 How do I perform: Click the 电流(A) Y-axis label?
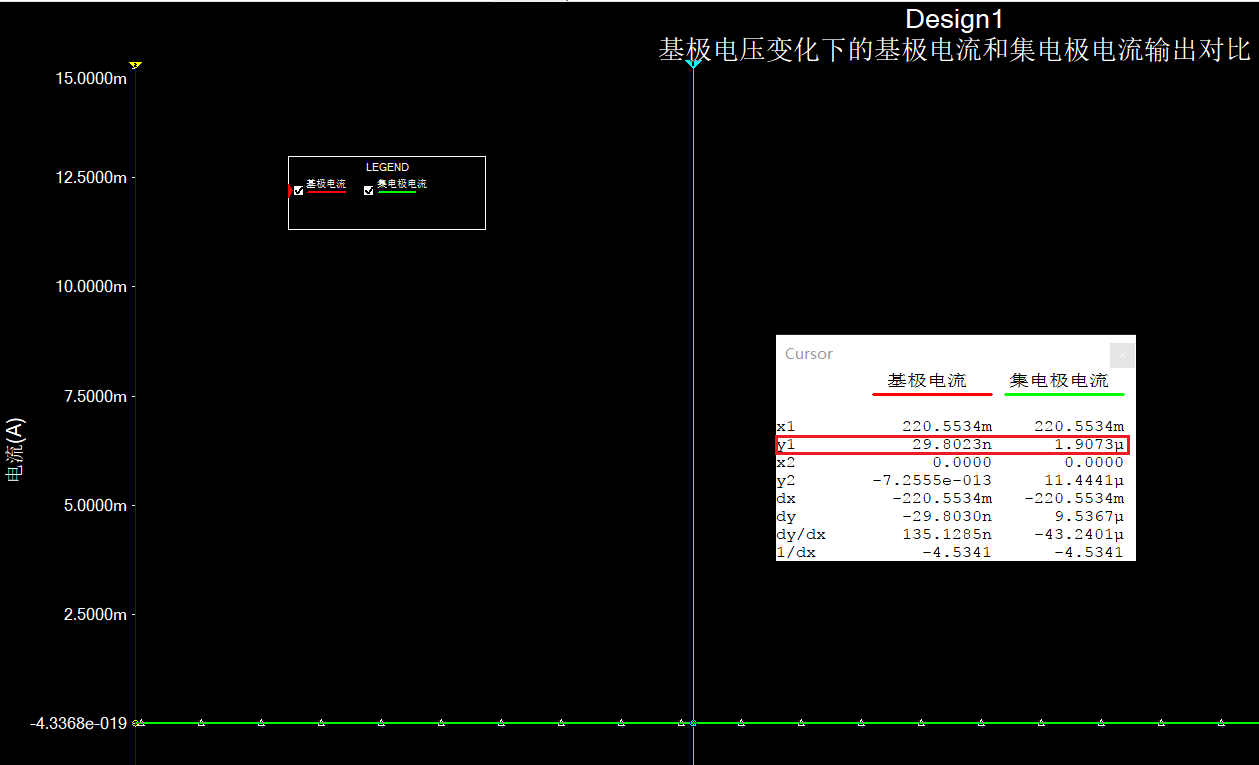coord(15,450)
